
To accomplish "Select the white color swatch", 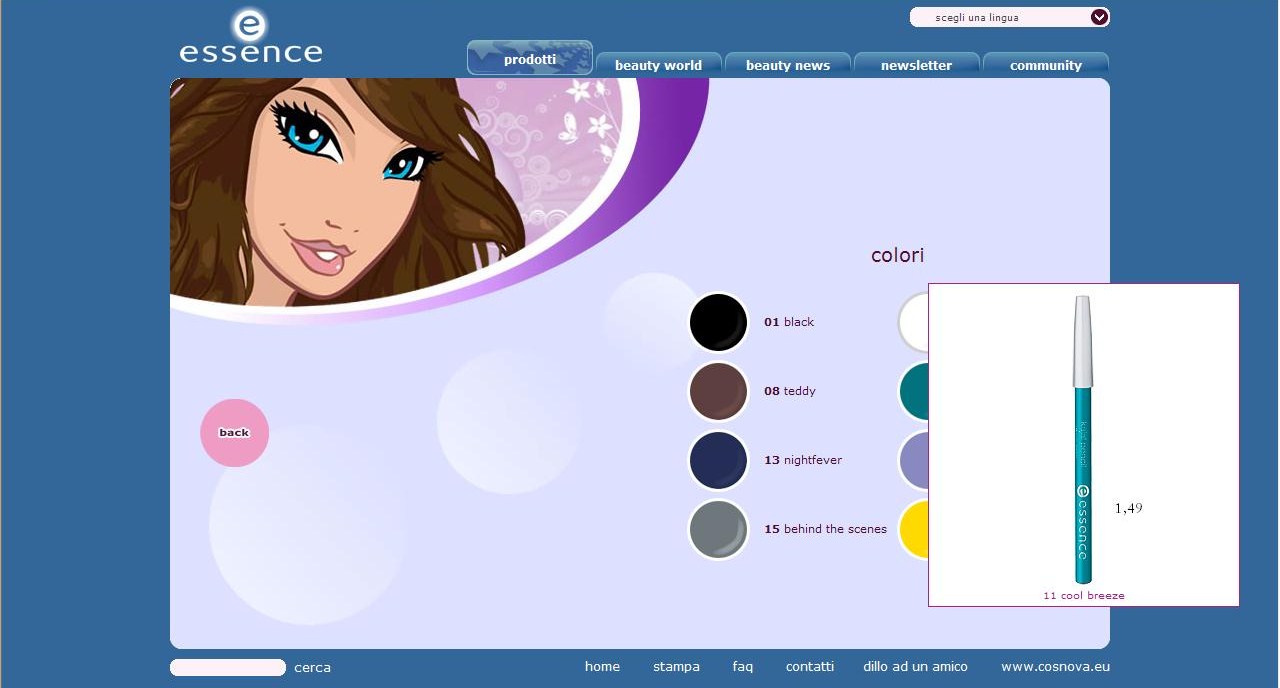I will click(x=914, y=322).
